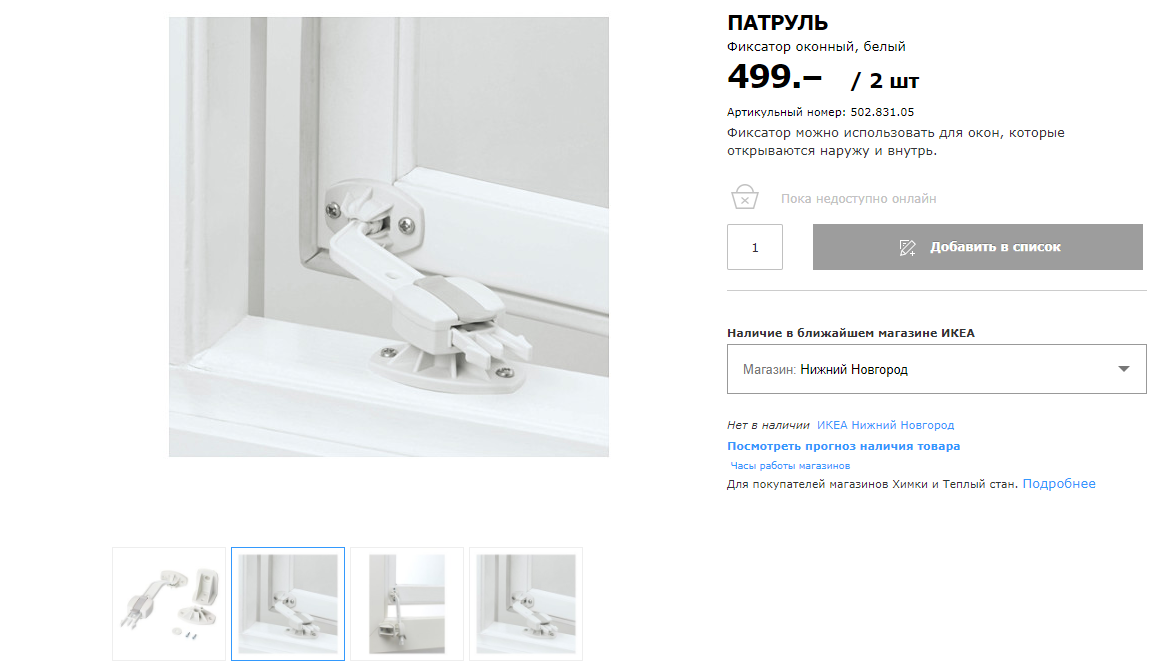Open the Магазин: Нижний Новгород store dropdown
Image resolution: width=1163 pixels, height=669 pixels.
click(936, 369)
